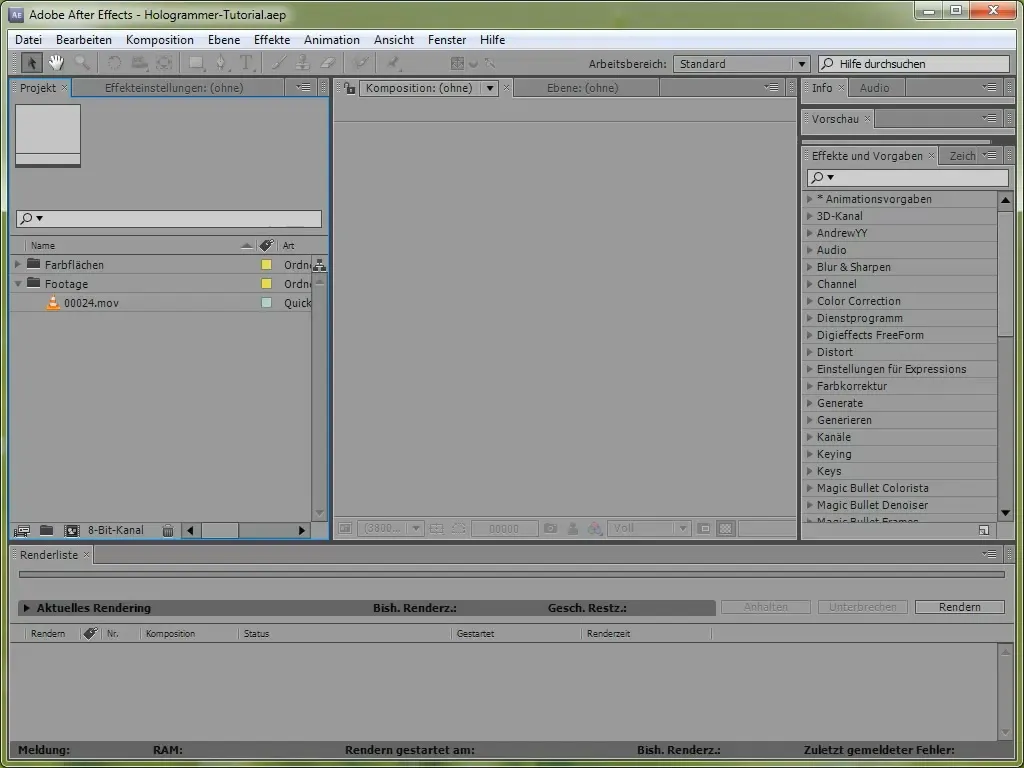Click the new folder icon in Projekt panel
Viewport: 1024px width, 768px height.
pos(46,530)
